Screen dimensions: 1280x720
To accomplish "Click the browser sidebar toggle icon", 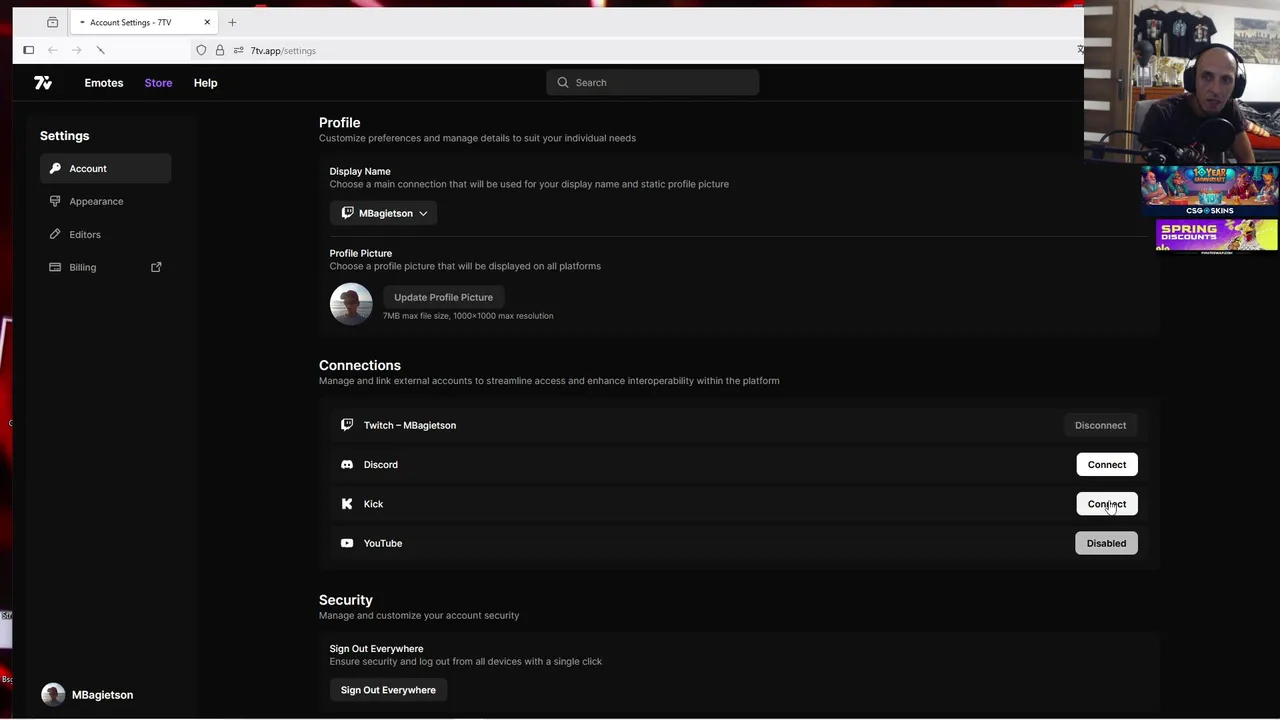I will pyautogui.click(x=29, y=50).
